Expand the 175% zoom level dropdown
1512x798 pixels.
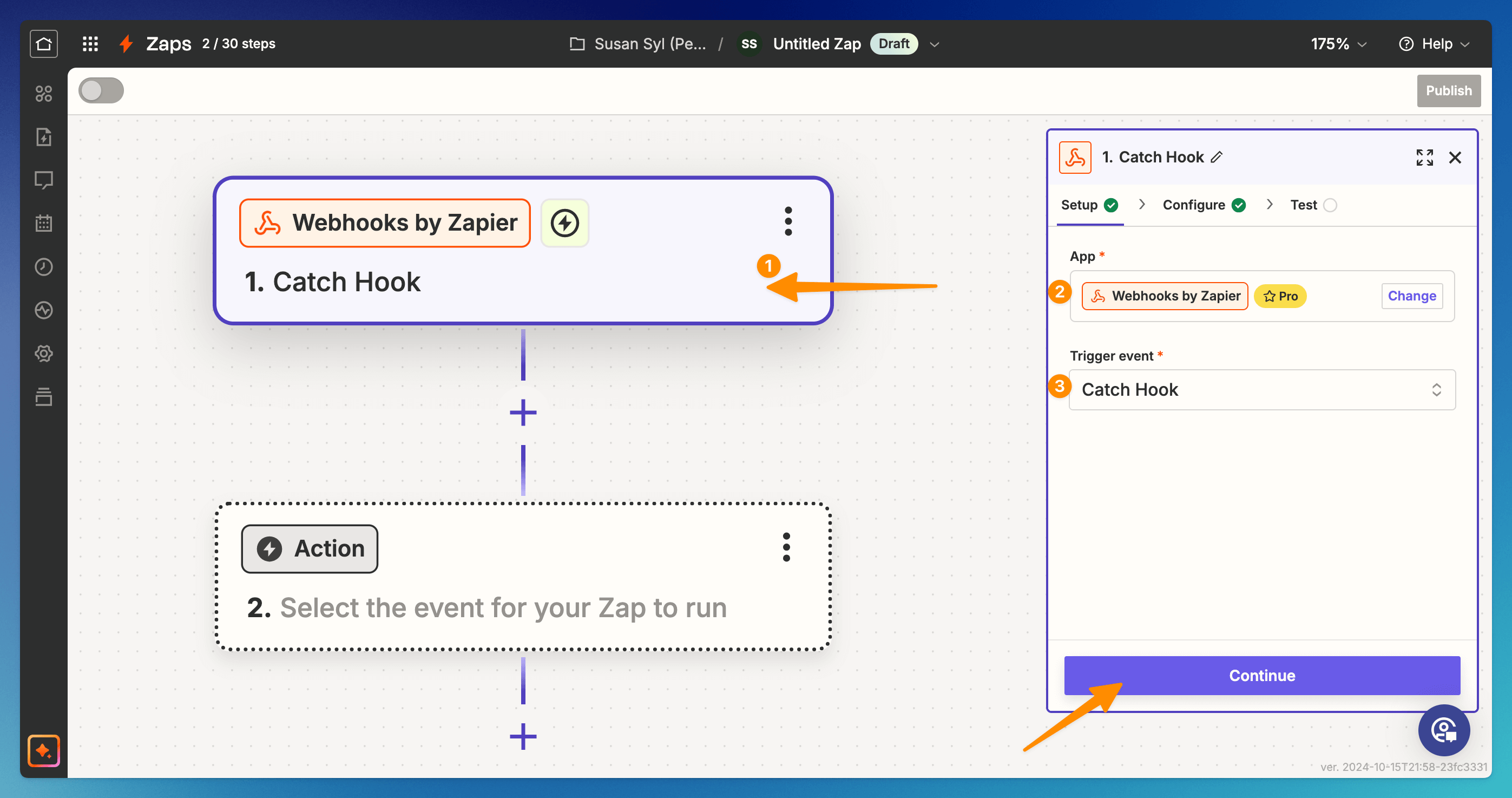1338,44
